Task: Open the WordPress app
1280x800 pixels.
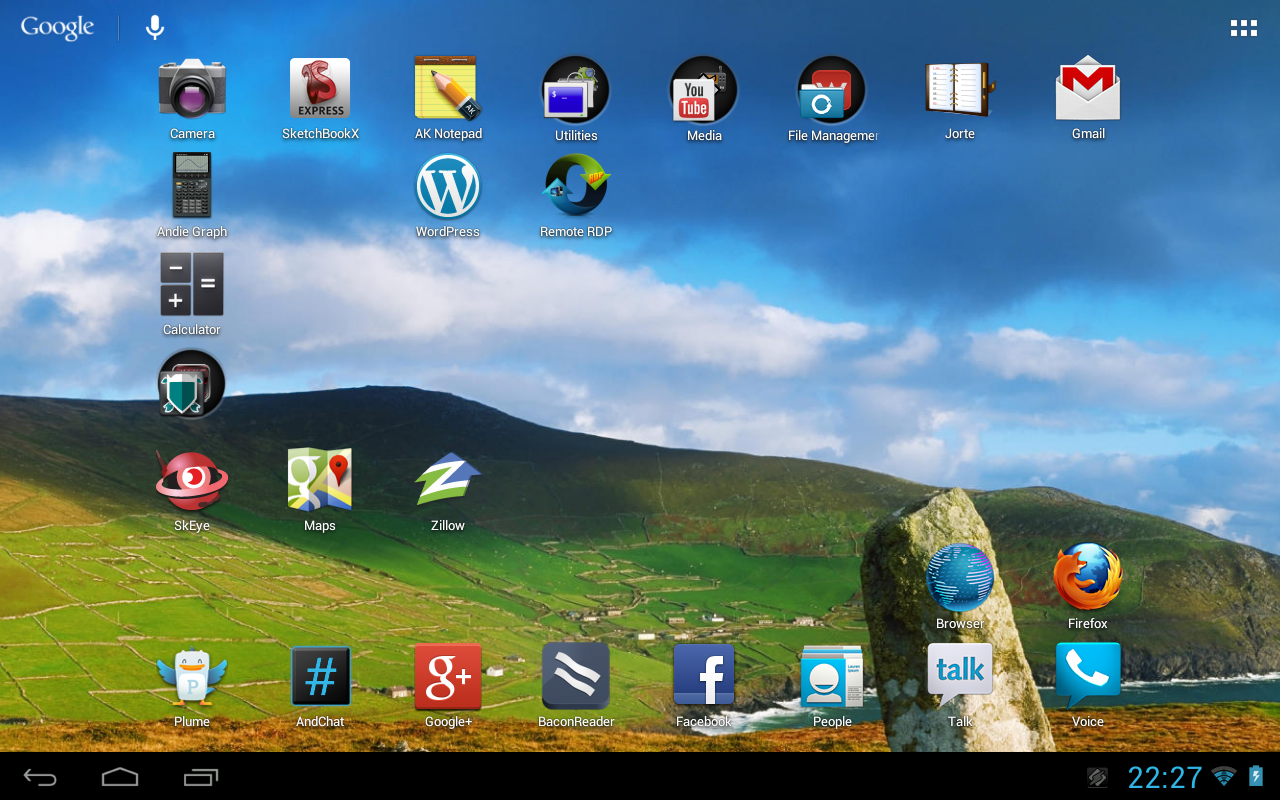Action: point(448,195)
